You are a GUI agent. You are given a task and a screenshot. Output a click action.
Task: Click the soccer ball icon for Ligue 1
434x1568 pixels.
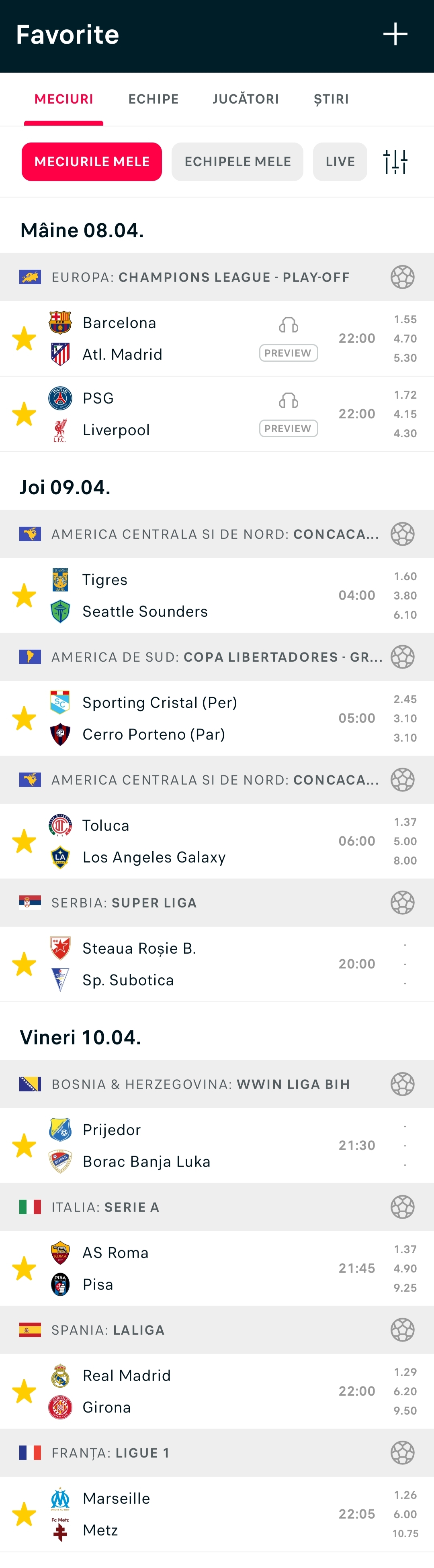402,1453
